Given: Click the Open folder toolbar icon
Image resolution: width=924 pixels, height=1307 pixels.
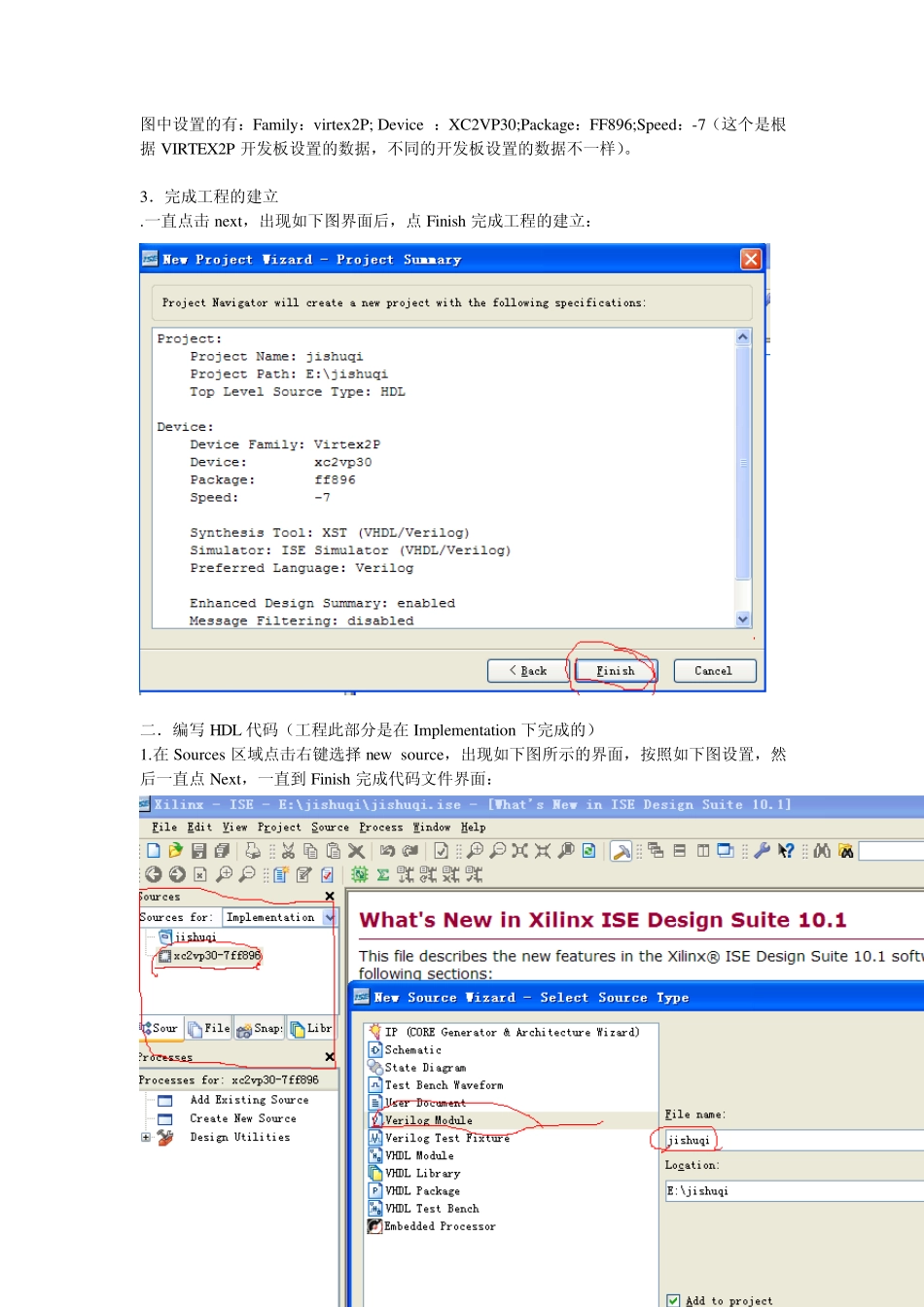Looking at the screenshot, I should pos(176,851).
